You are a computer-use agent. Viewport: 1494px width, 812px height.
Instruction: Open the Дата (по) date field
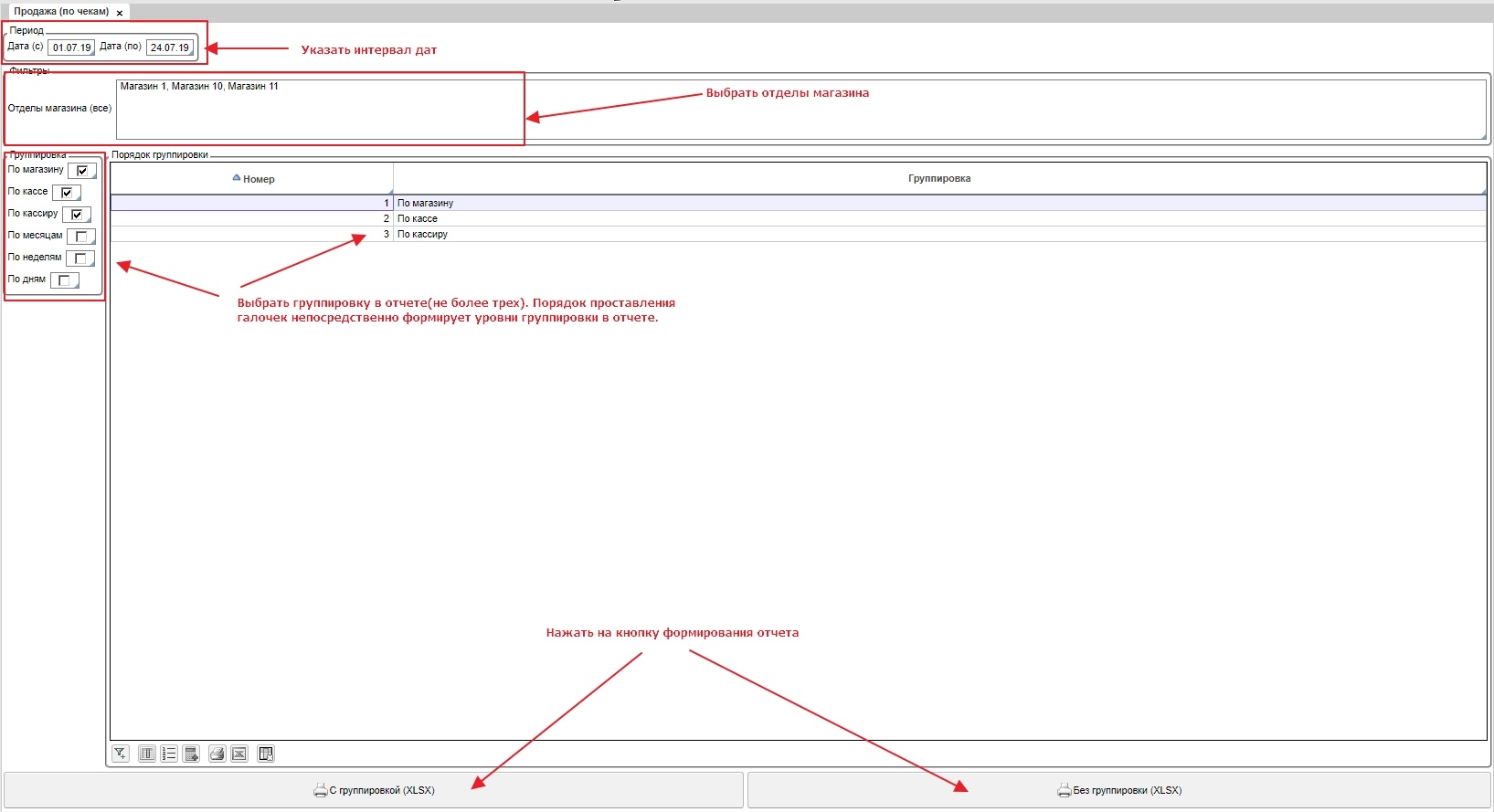(170, 47)
